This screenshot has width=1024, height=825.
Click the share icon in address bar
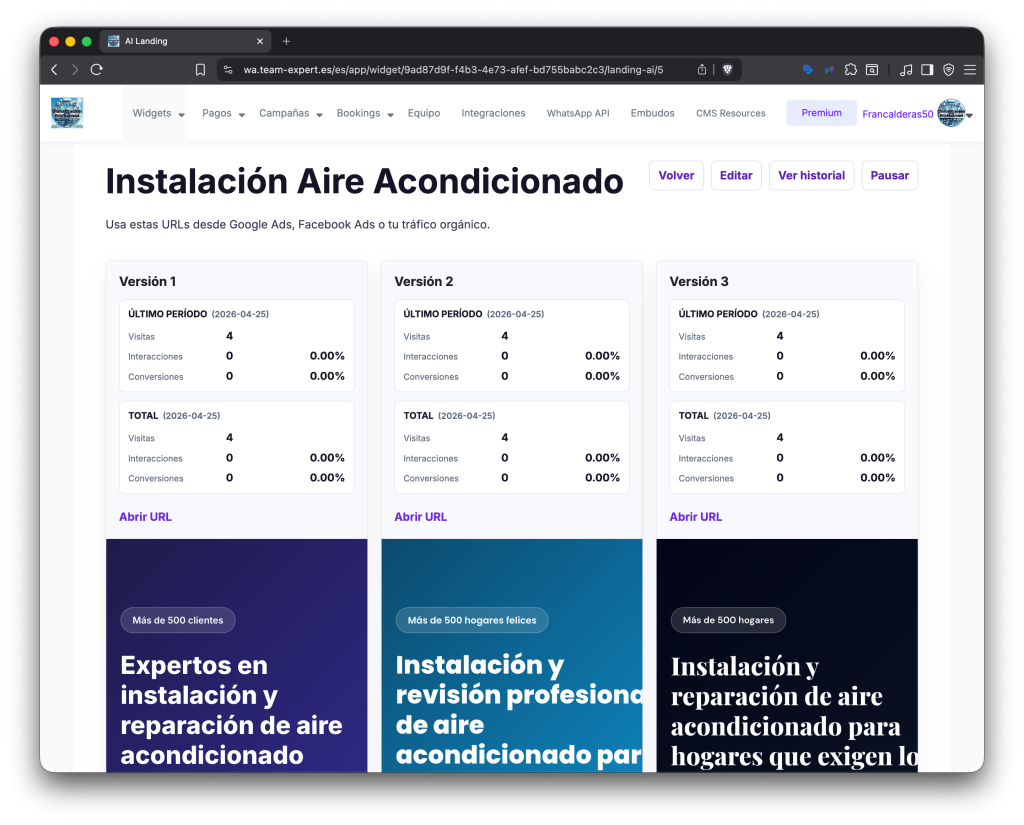702,70
